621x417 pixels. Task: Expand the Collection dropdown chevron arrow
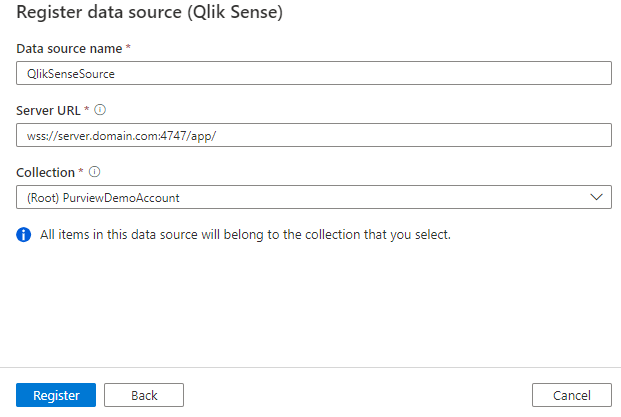[597, 197]
